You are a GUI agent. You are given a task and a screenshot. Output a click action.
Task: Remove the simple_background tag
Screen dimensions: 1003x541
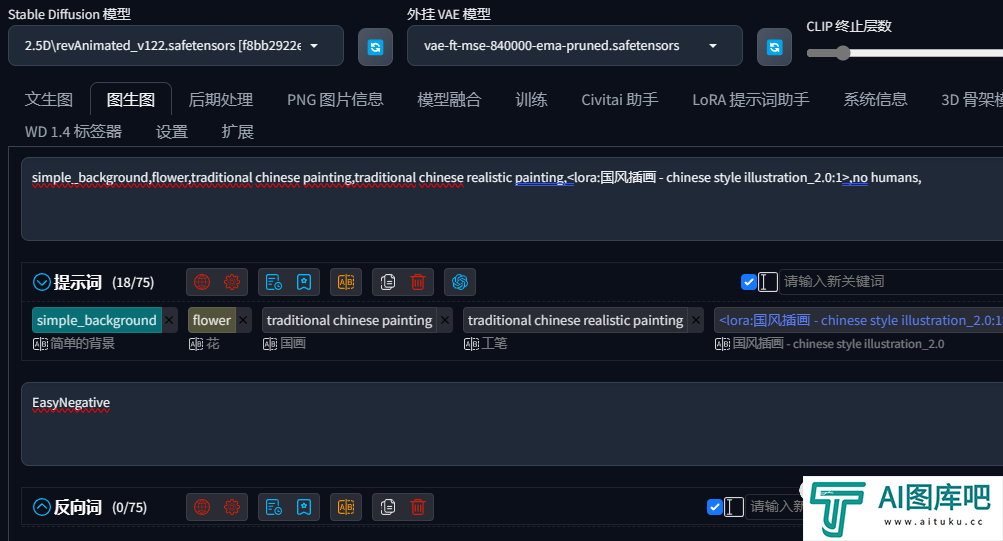point(170,320)
